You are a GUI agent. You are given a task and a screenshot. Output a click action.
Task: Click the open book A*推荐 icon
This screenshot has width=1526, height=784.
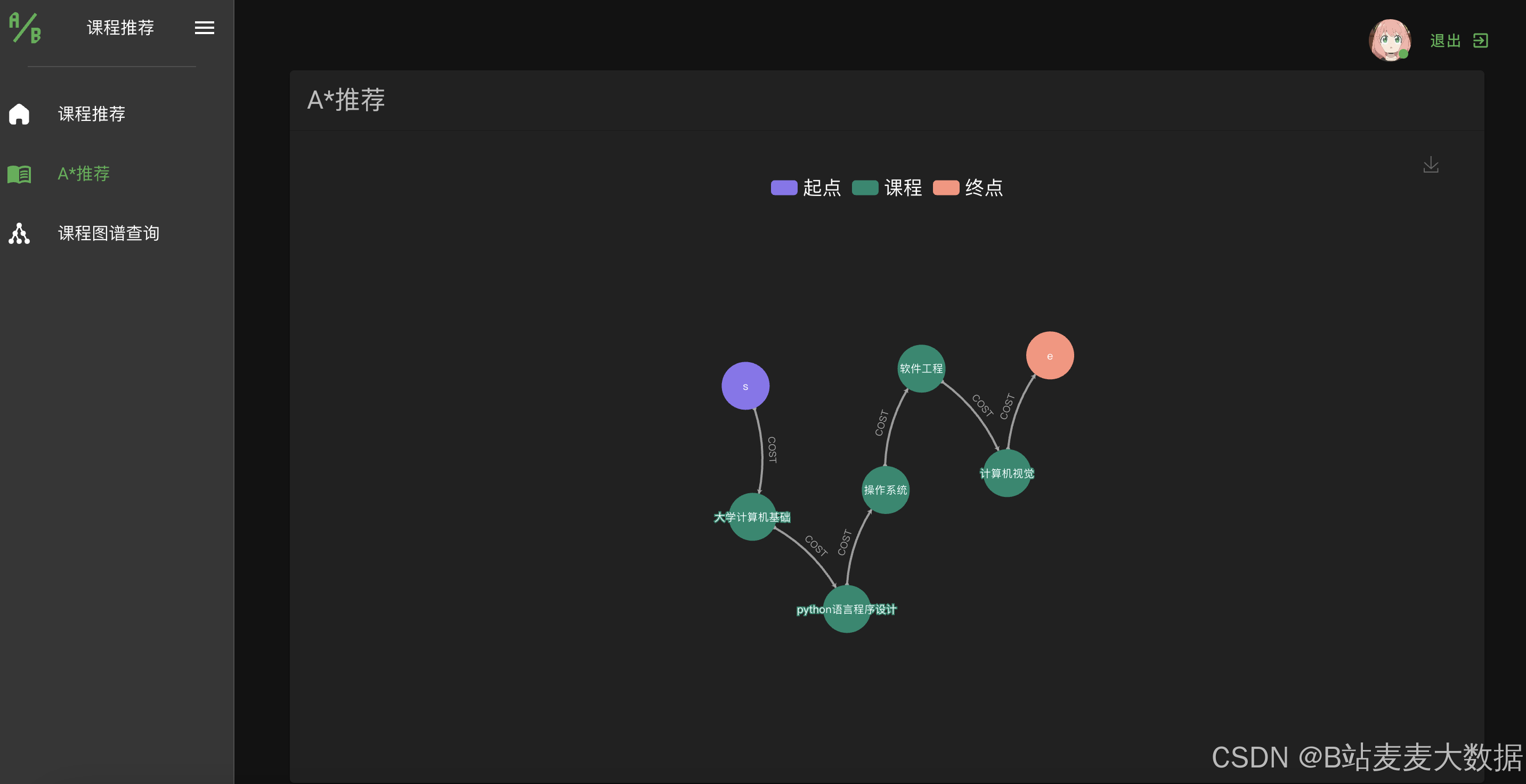[19, 174]
